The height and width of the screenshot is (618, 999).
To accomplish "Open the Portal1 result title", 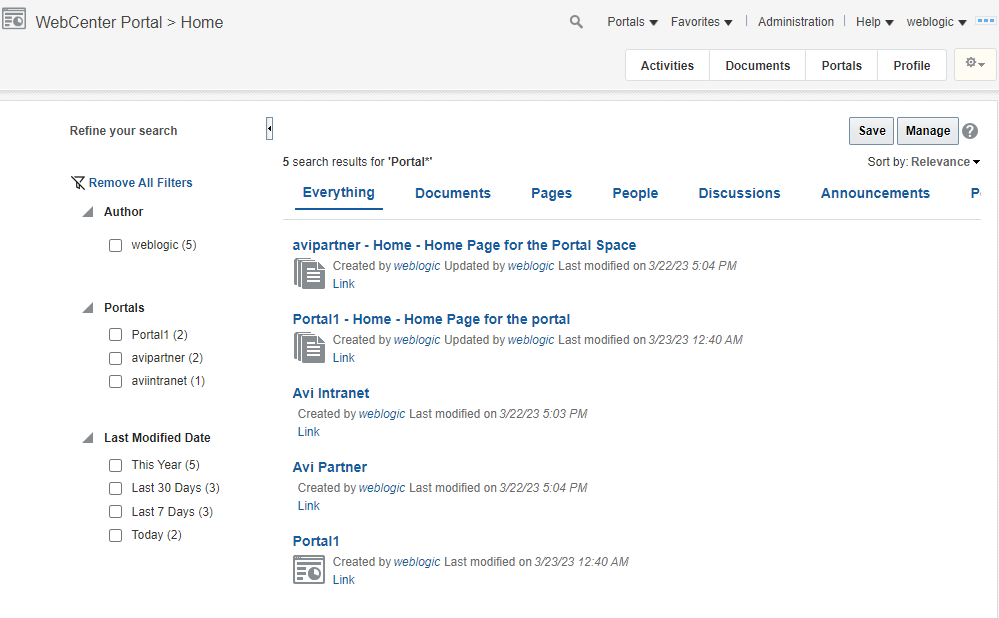I will [x=316, y=541].
